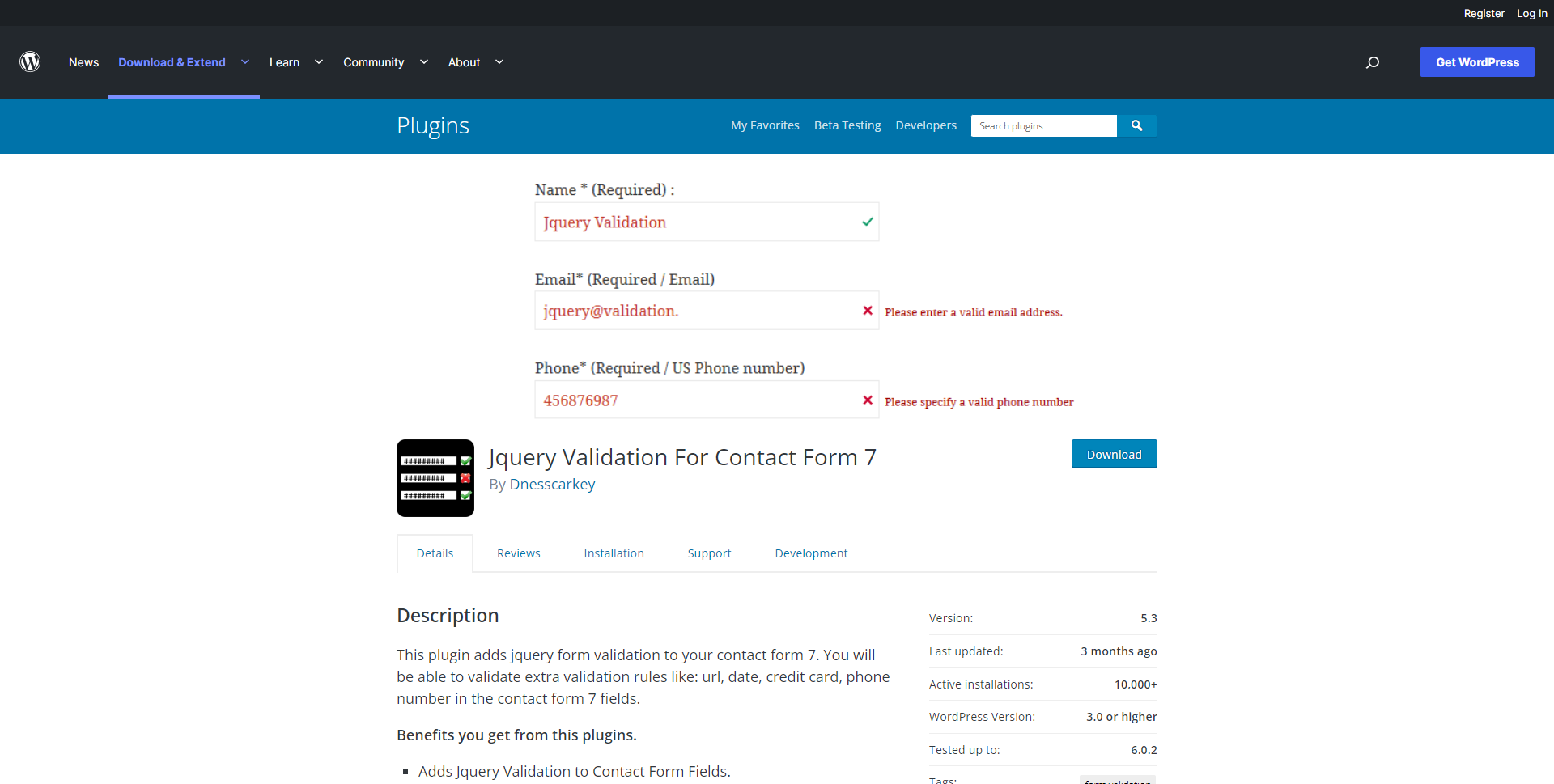Expand the About menu chevron
Screen dimensions: 1554x784
(x=499, y=62)
